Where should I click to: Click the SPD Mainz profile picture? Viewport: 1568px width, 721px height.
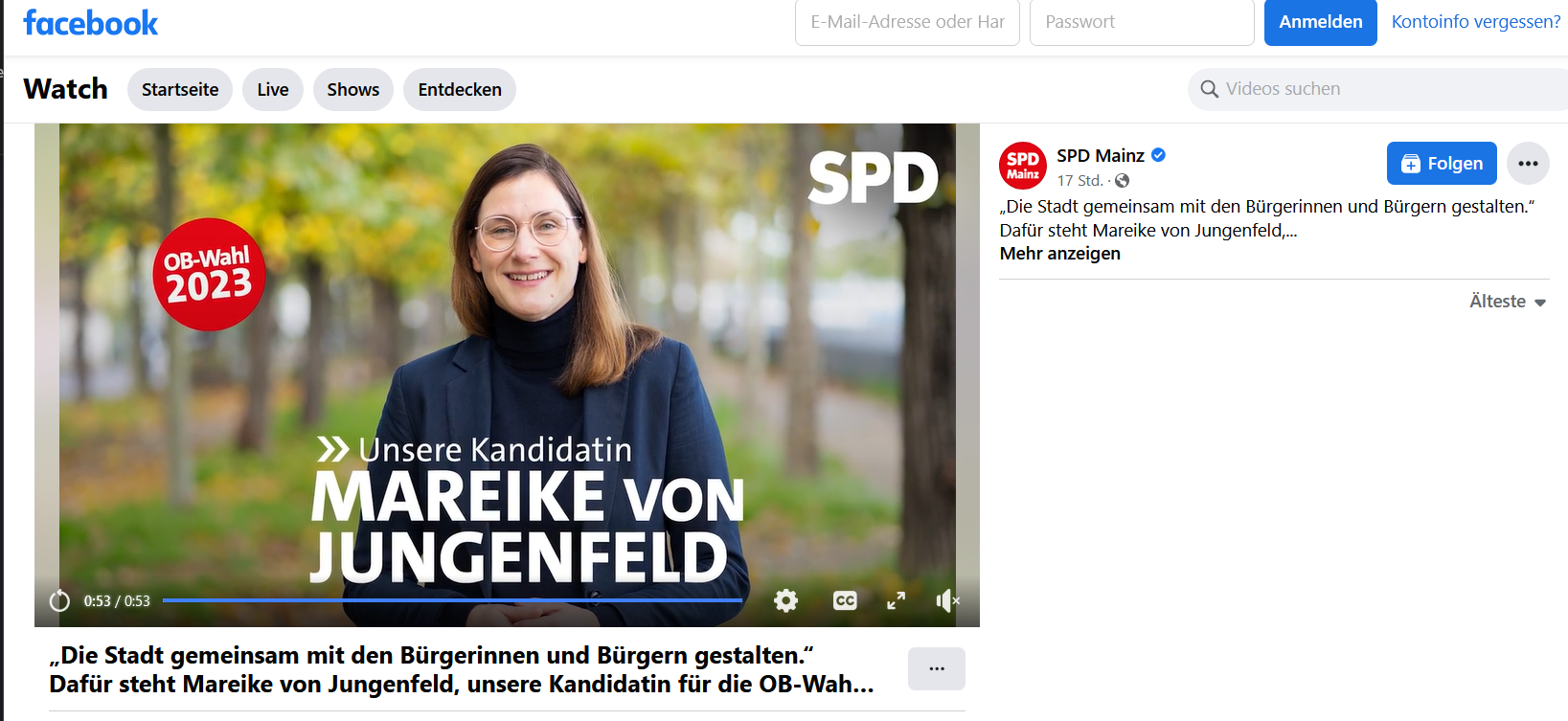click(1022, 166)
